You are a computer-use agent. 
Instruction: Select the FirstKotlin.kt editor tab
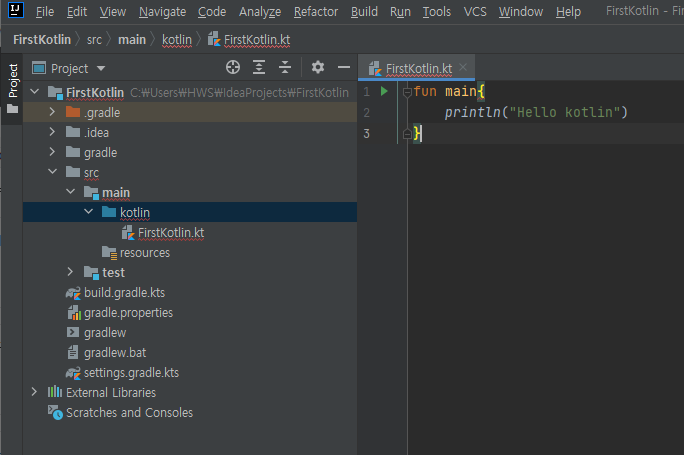tap(419, 68)
